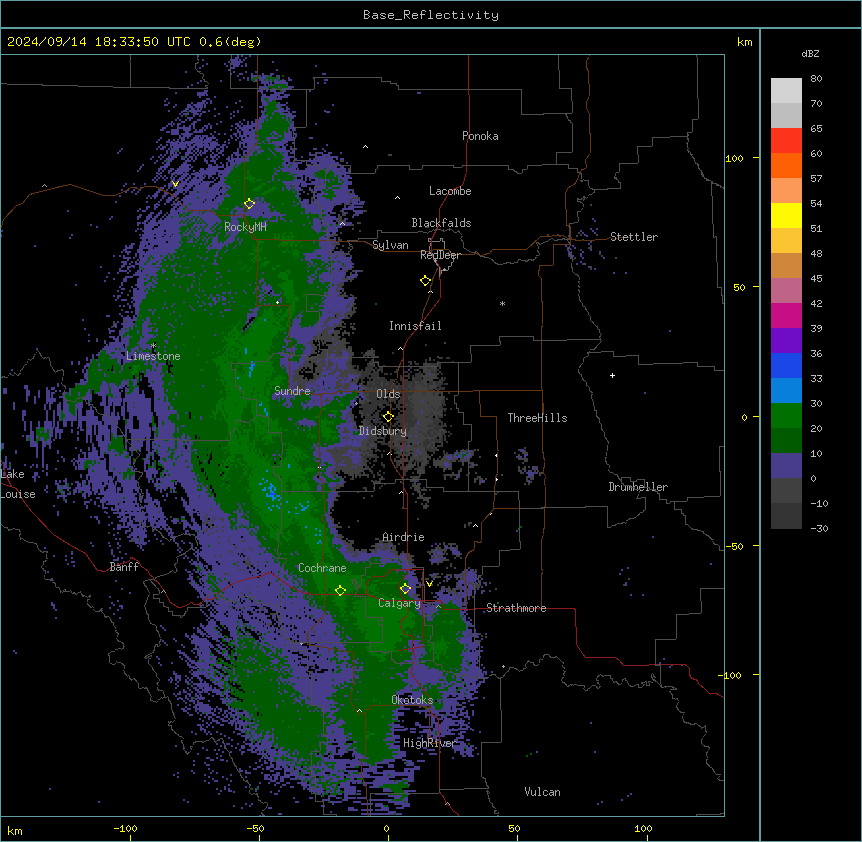Pick the bright yellow 51-54 dBZ legend swatch
Screen dimensions: 862x842
coord(786,216)
